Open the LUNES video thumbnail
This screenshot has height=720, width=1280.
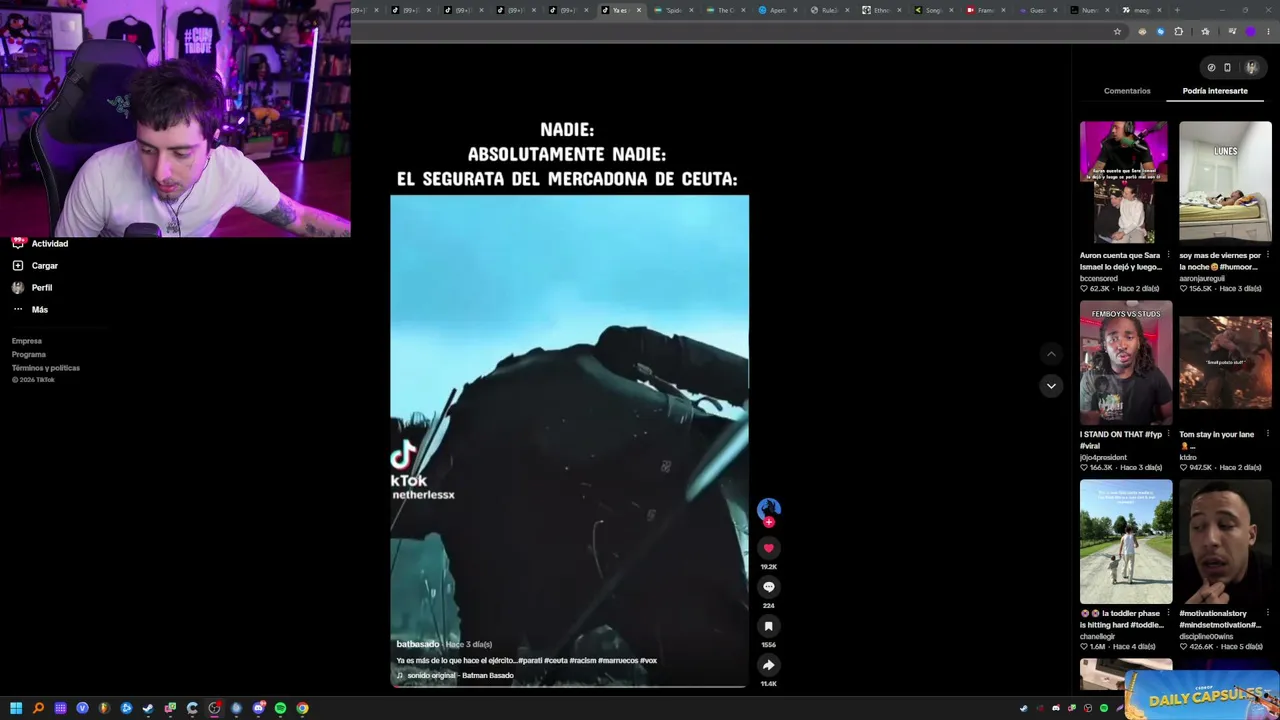[x=1225, y=183]
